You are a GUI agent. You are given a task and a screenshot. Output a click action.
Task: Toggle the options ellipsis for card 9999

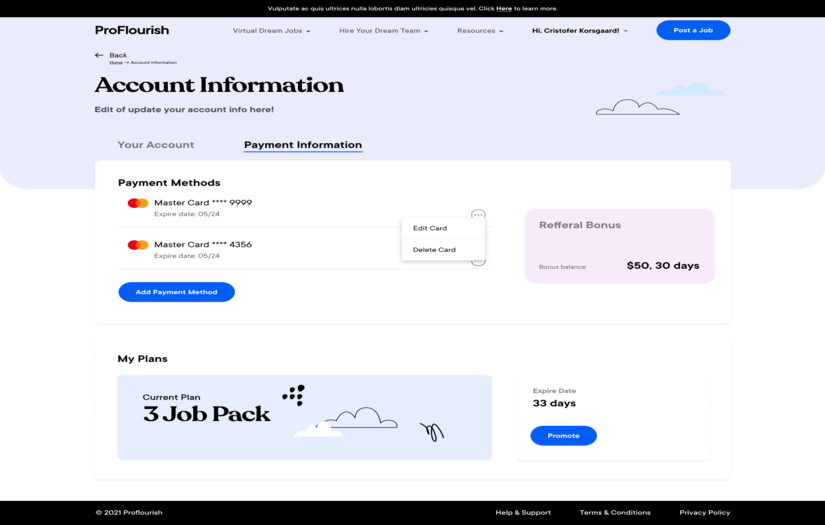tap(478, 214)
